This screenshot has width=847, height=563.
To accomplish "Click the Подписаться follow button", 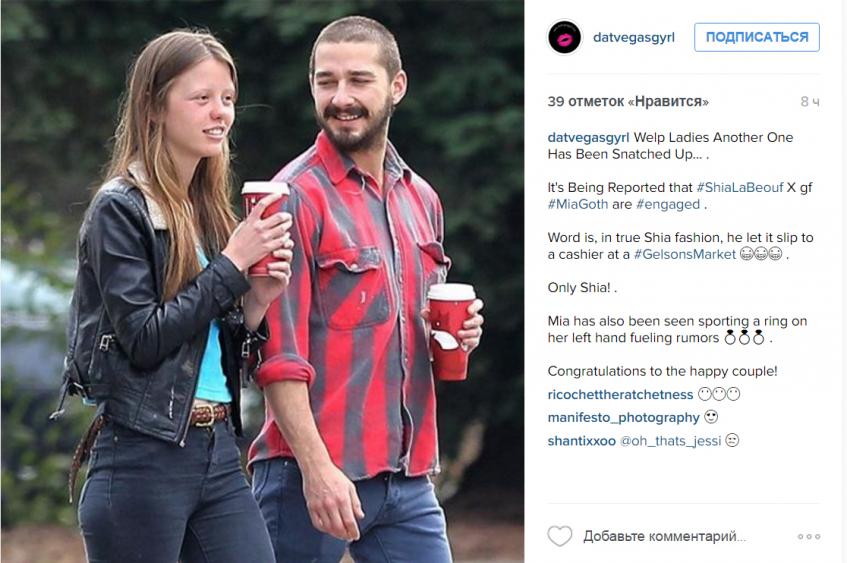I will click(757, 37).
